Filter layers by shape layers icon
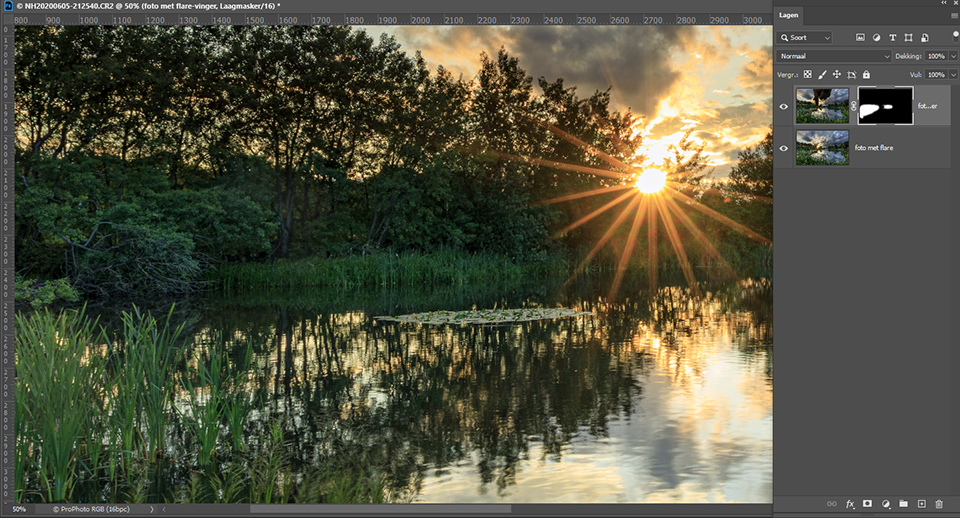960x518 pixels. (909, 37)
